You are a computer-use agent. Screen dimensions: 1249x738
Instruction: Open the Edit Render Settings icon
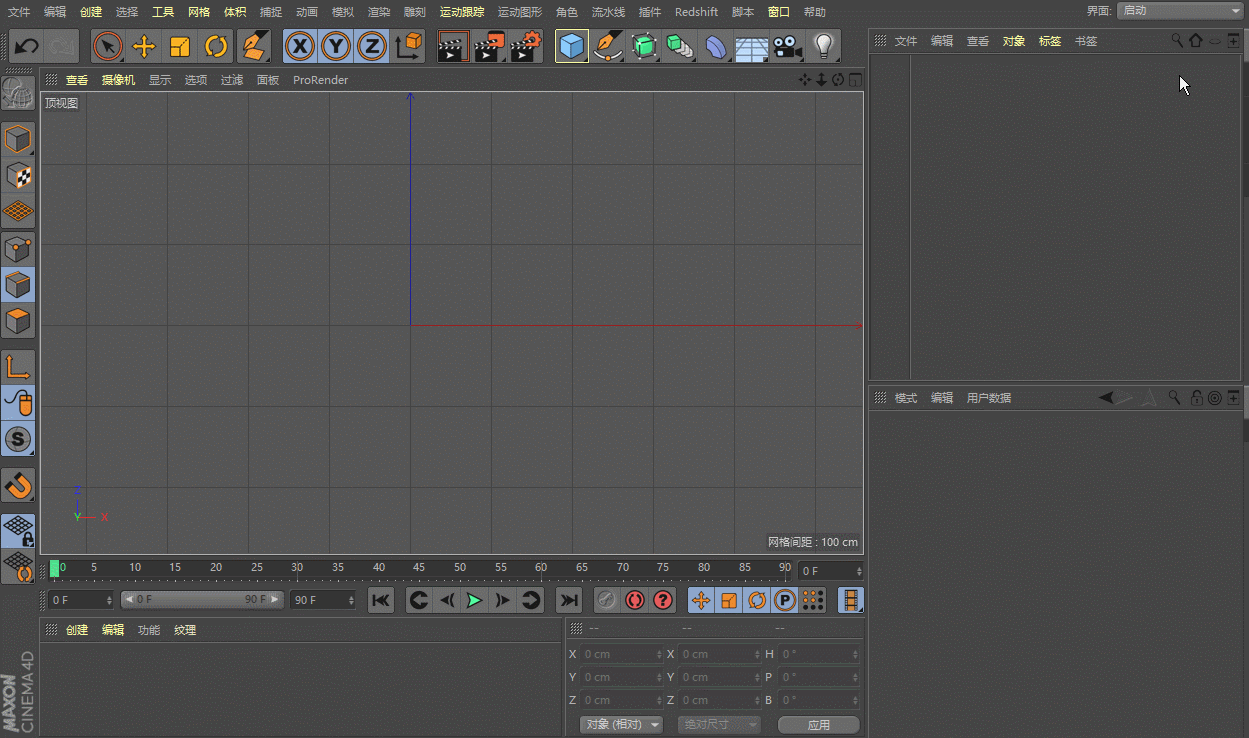tap(526, 47)
